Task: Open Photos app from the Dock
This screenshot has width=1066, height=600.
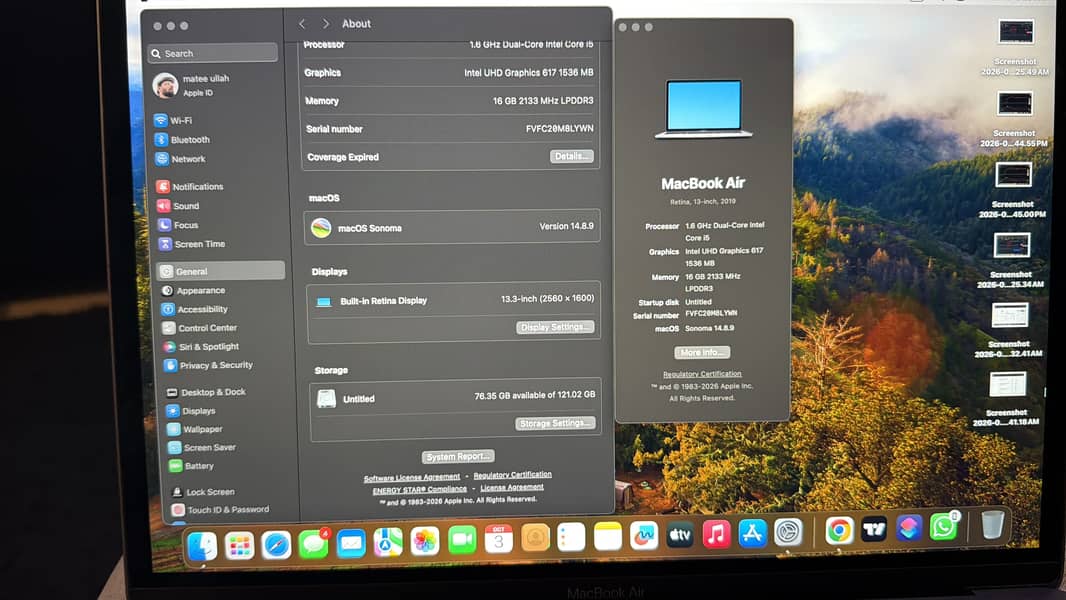Action: (x=425, y=542)
